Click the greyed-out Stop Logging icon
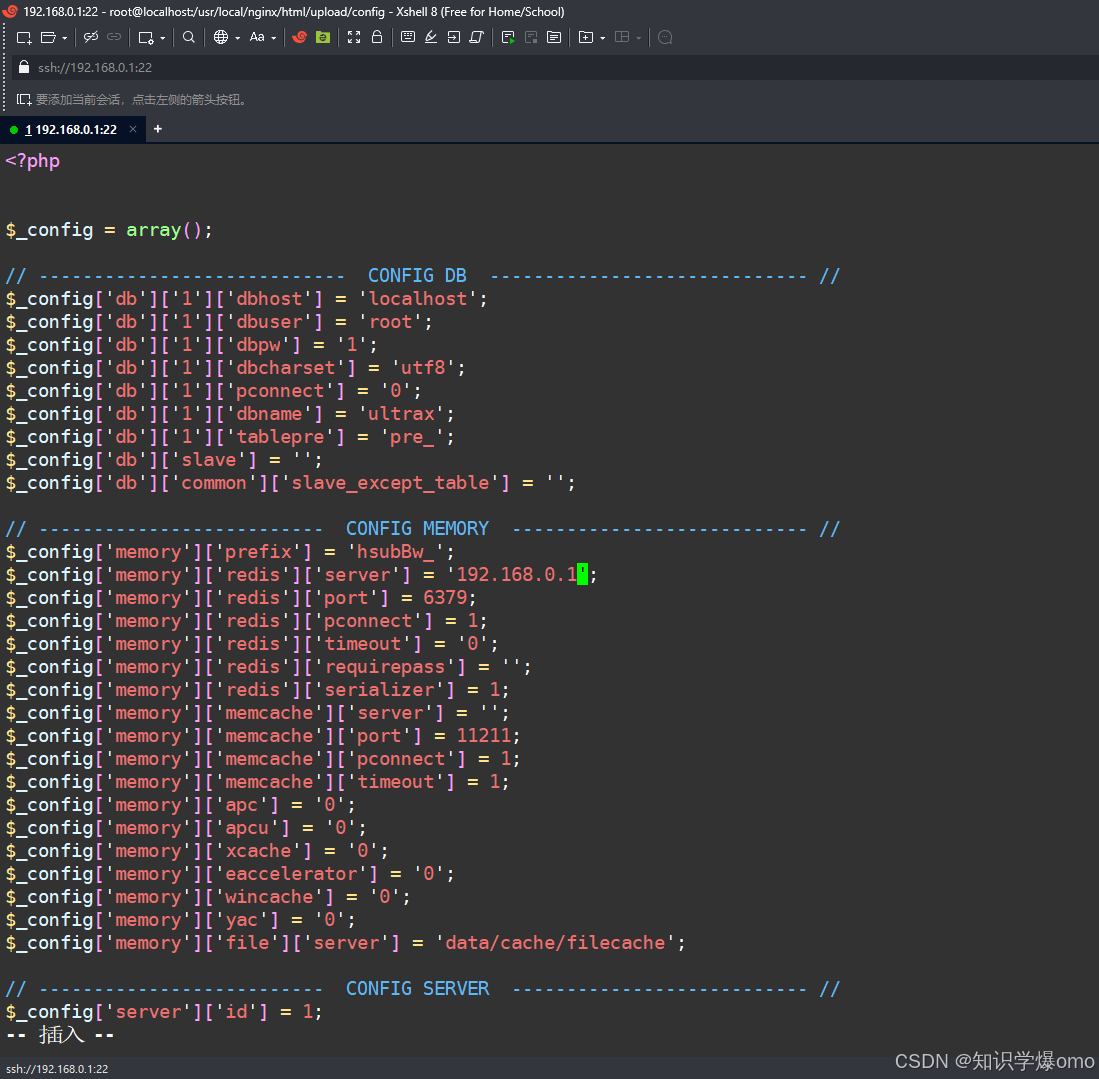1099x1079 pixels. coord(531,38)
